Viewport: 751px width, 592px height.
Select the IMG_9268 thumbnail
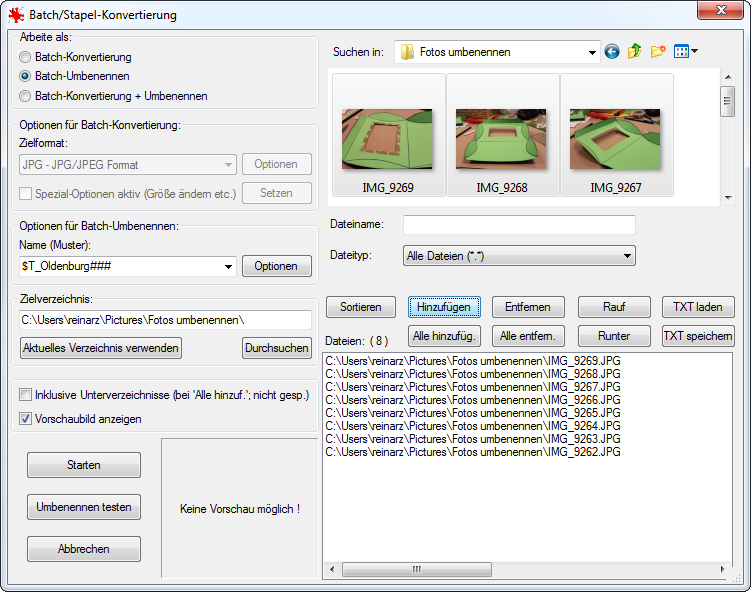(x=502, y=135)
